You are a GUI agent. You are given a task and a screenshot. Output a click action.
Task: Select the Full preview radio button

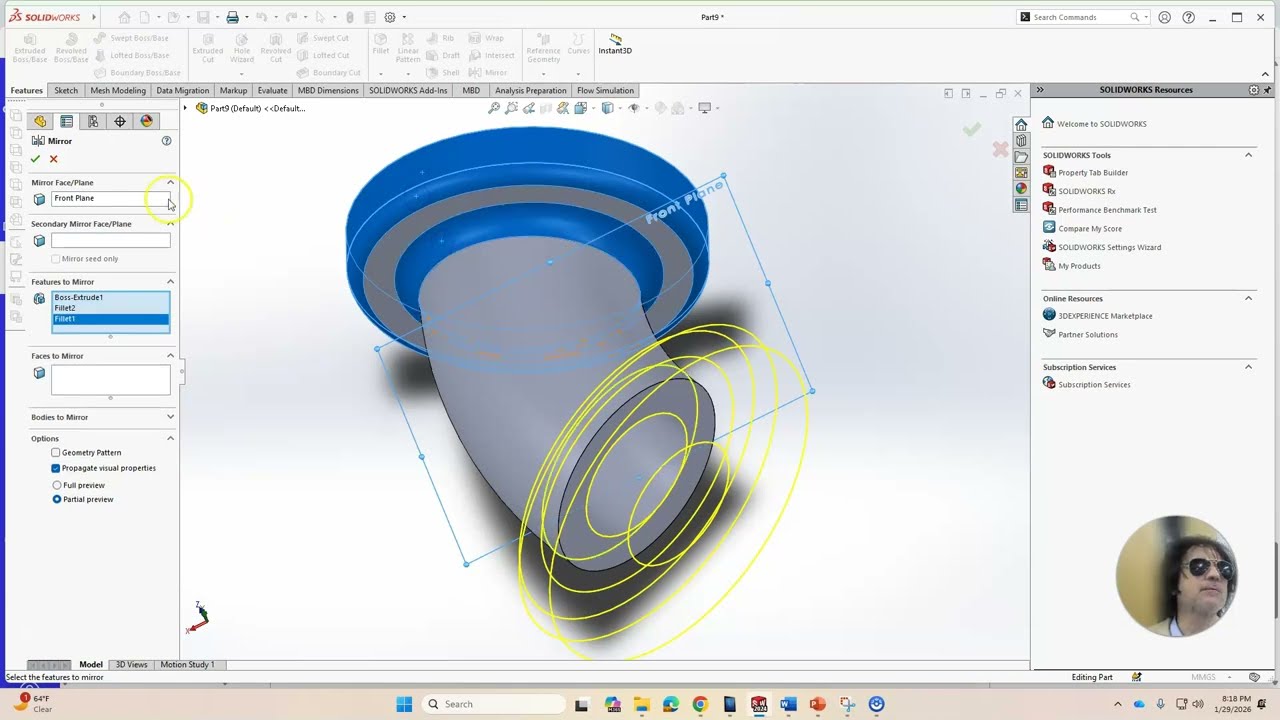[x=57, y=485]
